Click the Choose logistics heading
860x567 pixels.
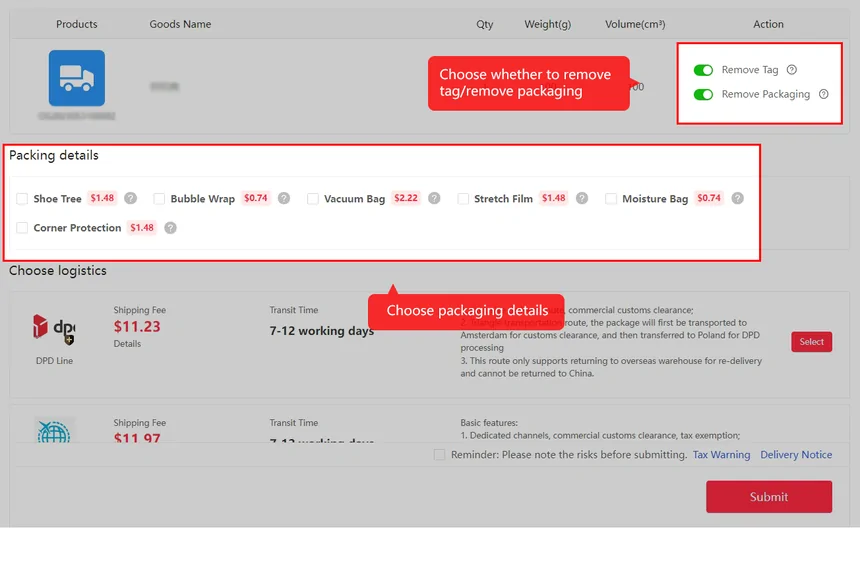coord(58,270)
